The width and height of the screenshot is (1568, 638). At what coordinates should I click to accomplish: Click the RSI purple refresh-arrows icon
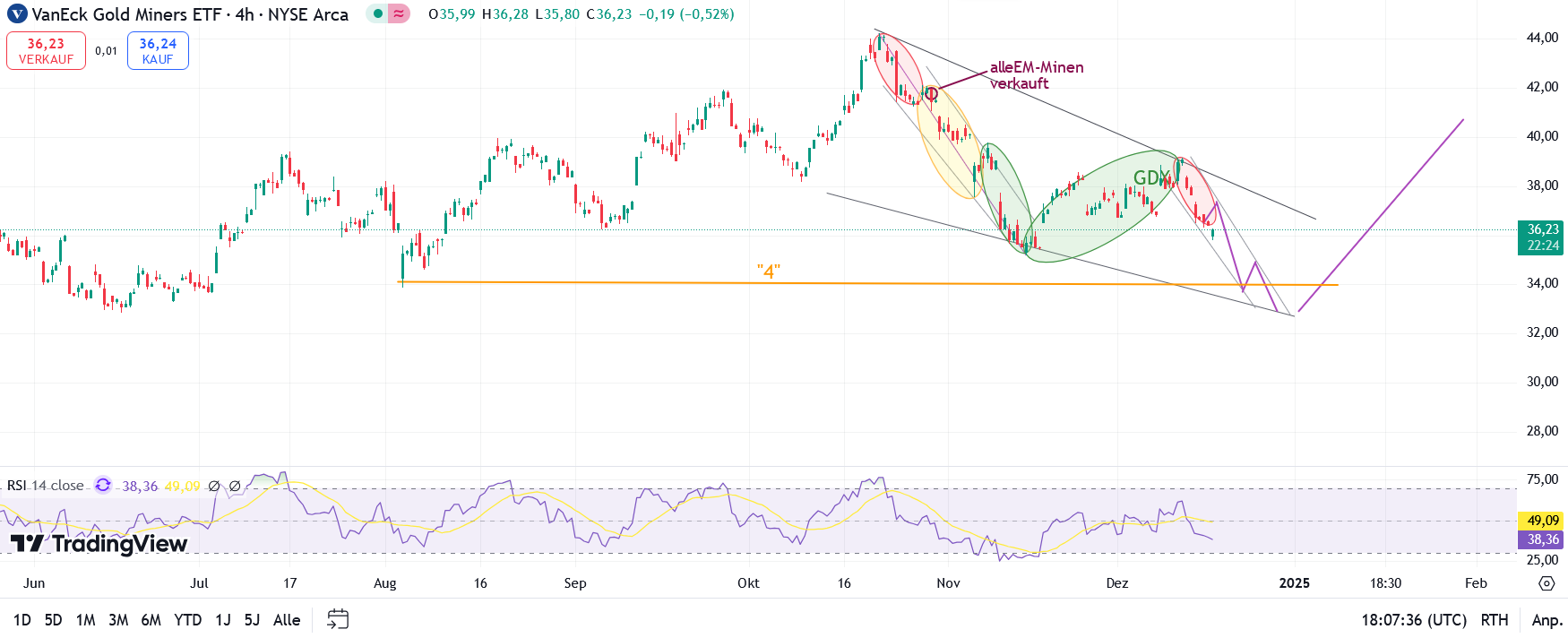pyautogui.click(x=103, y=485)
